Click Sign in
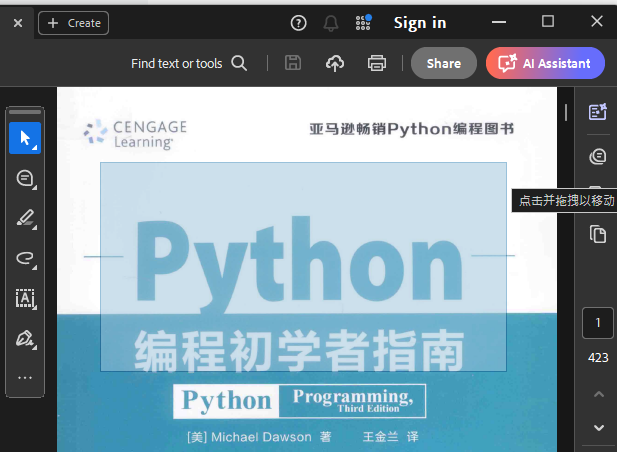617x452 pixels. coord(420,23)
